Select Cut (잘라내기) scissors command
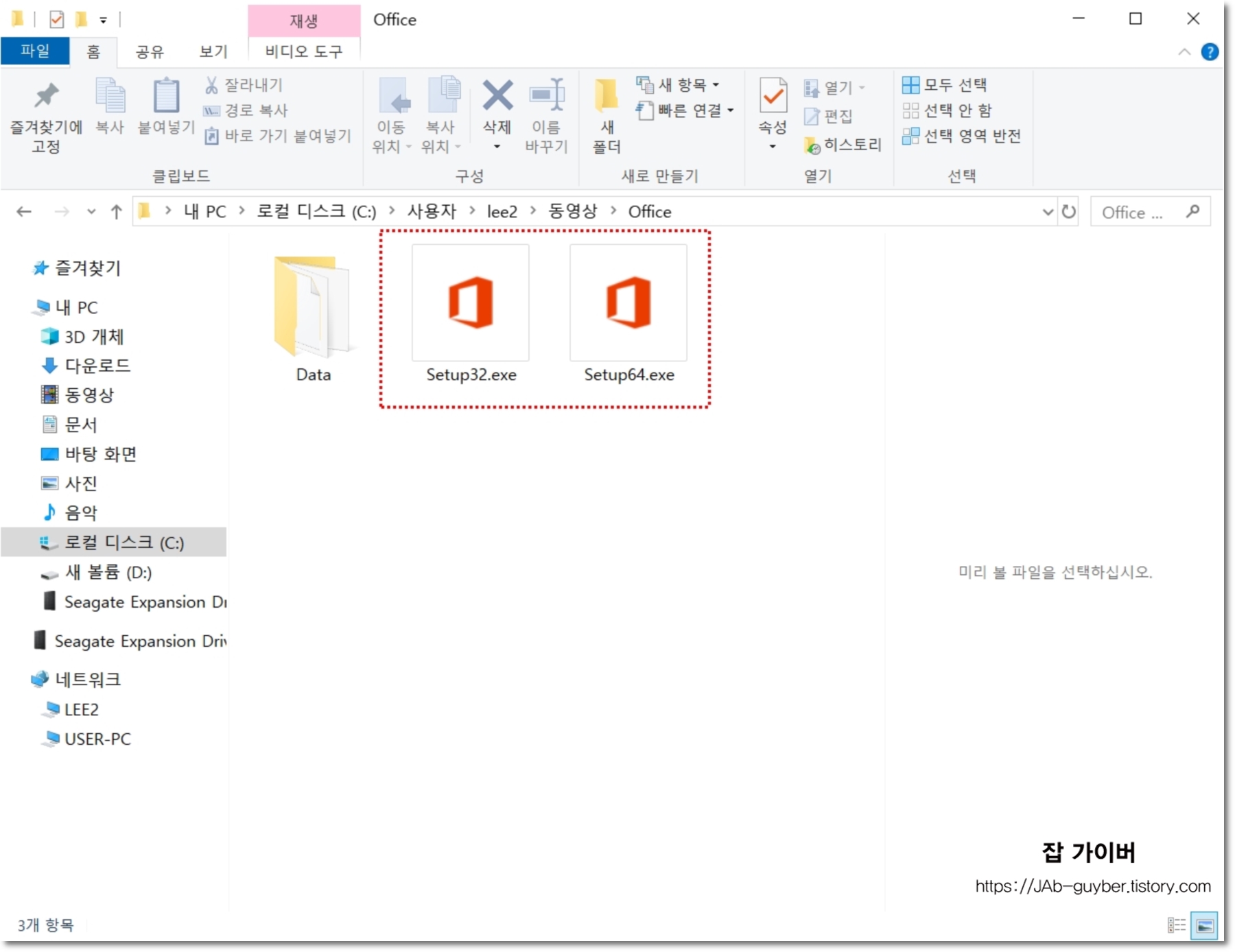The height and width of the screenshot is (952, 1235). 244,85
